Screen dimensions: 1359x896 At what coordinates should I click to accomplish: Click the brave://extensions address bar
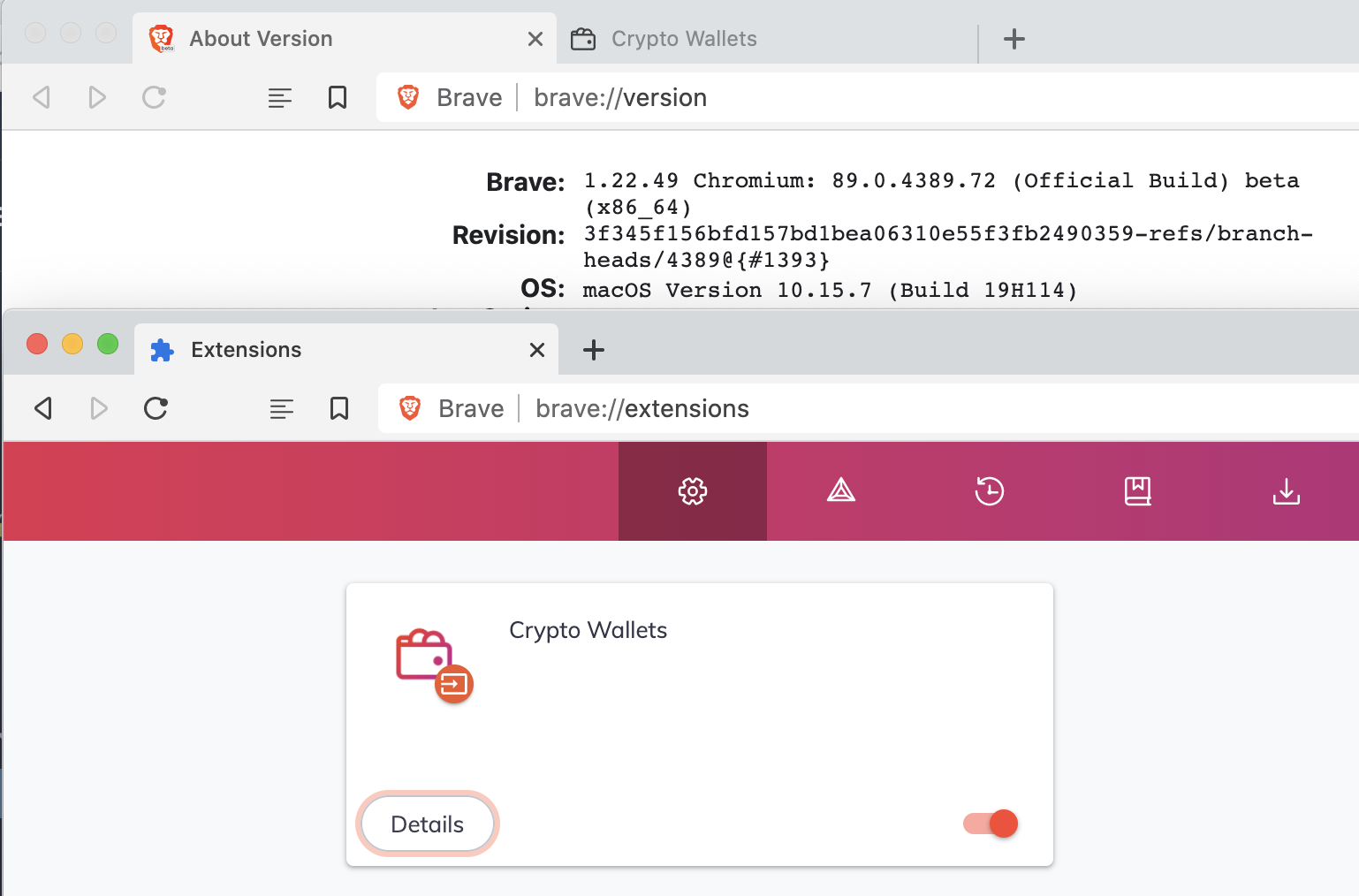[642, 408]
